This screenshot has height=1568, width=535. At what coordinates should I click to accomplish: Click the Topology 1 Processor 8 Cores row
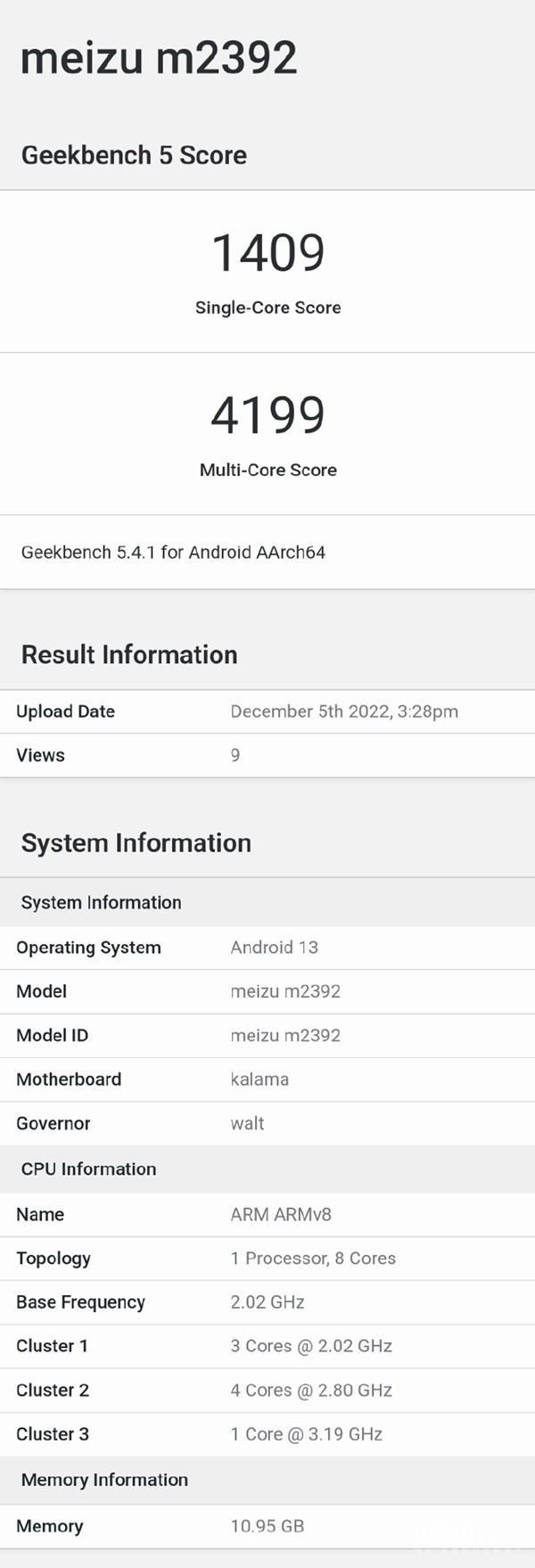pos(267,1258)
